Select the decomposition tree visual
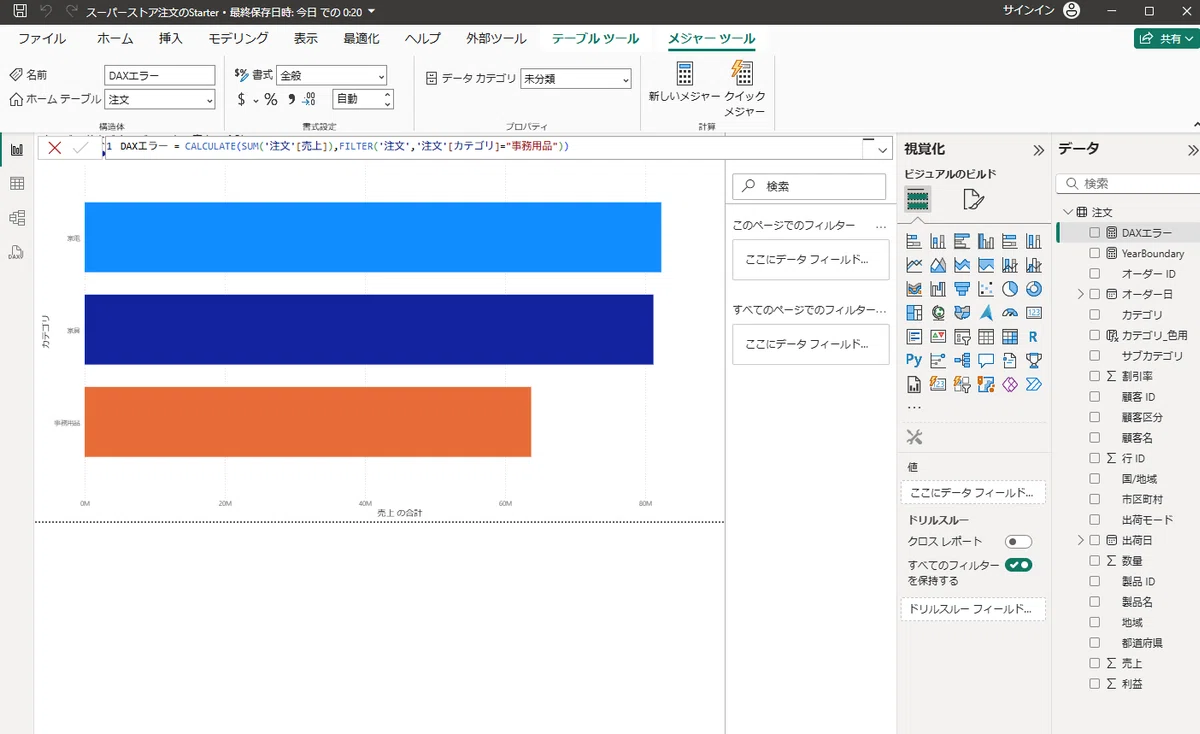This screenshot has height=734, width=1200. [x=962, y=360]
